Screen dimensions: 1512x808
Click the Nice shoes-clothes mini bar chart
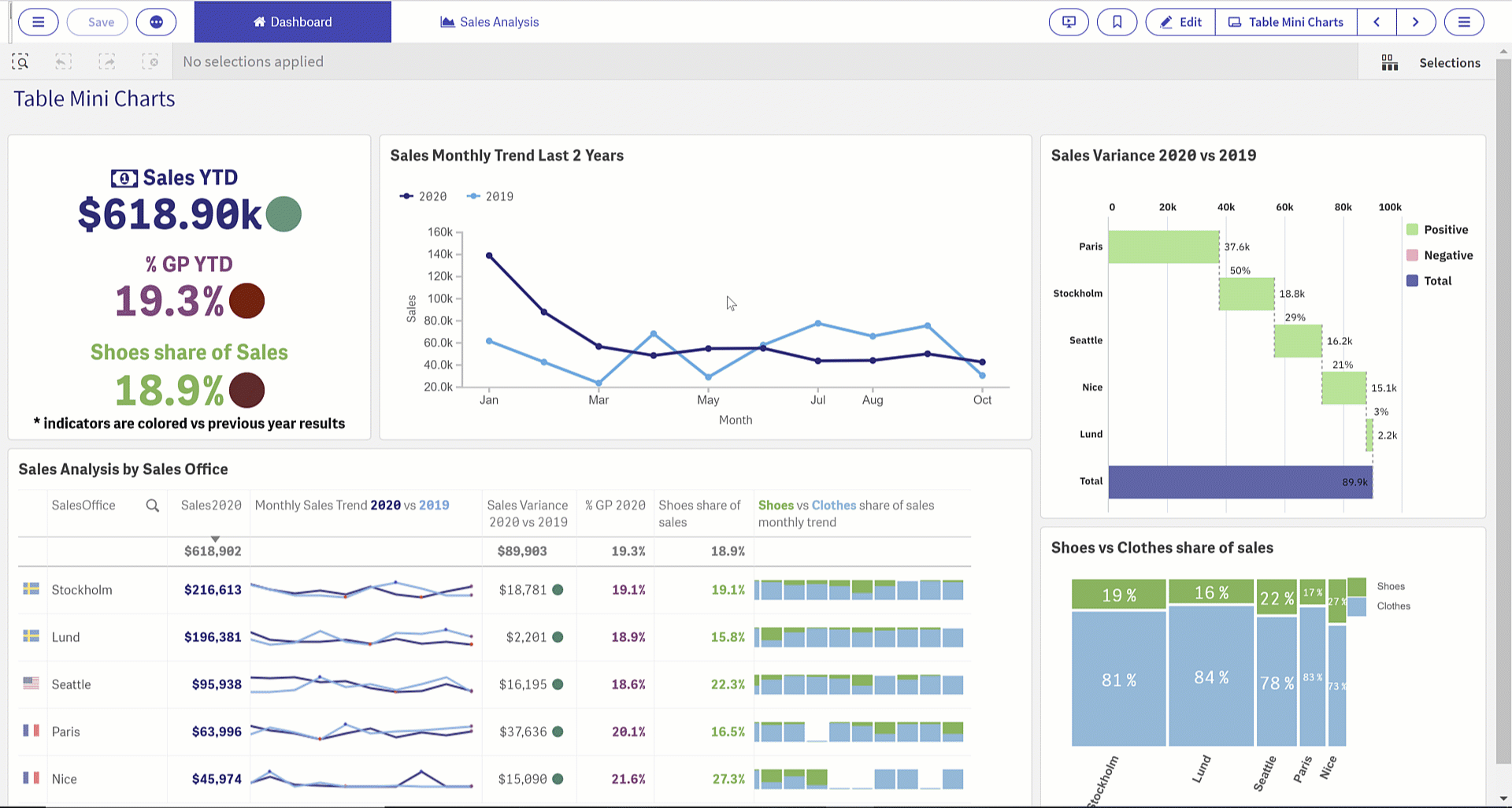(x=859, y=779)
